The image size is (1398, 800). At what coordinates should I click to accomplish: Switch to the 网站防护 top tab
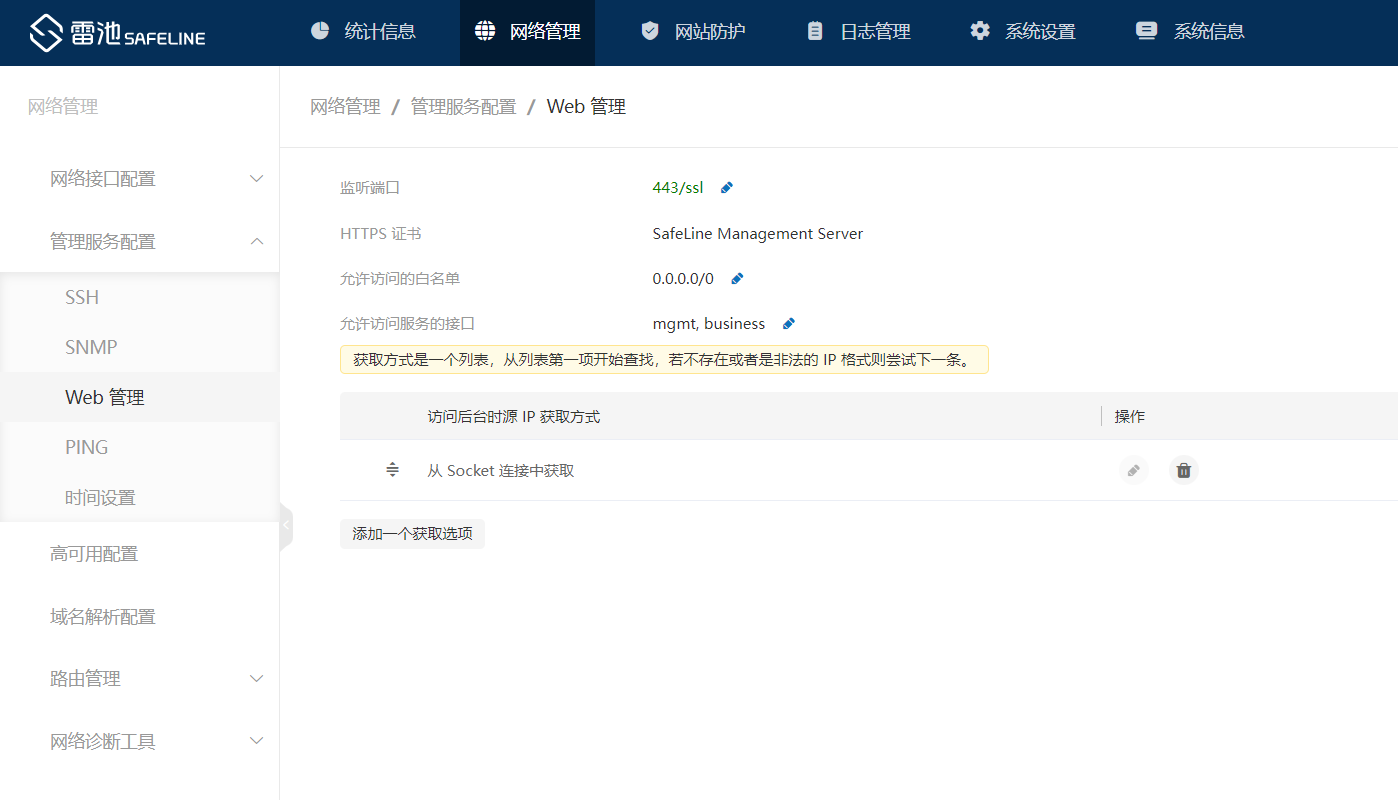tap(693, 32)
